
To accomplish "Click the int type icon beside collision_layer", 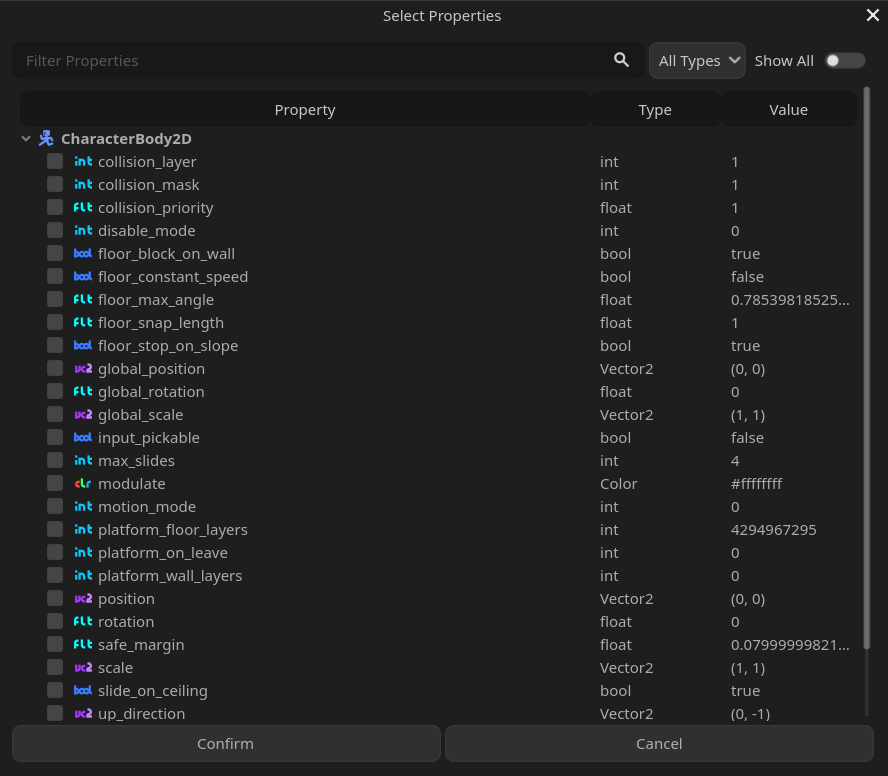I will click(x=83, y=162).
